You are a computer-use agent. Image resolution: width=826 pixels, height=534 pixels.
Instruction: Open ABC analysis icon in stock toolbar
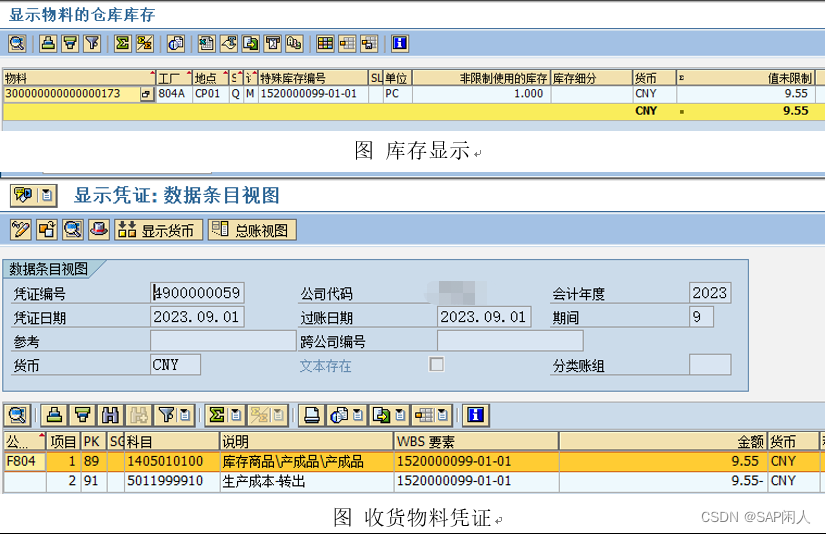pyautogui.click(x=294, y=43)
